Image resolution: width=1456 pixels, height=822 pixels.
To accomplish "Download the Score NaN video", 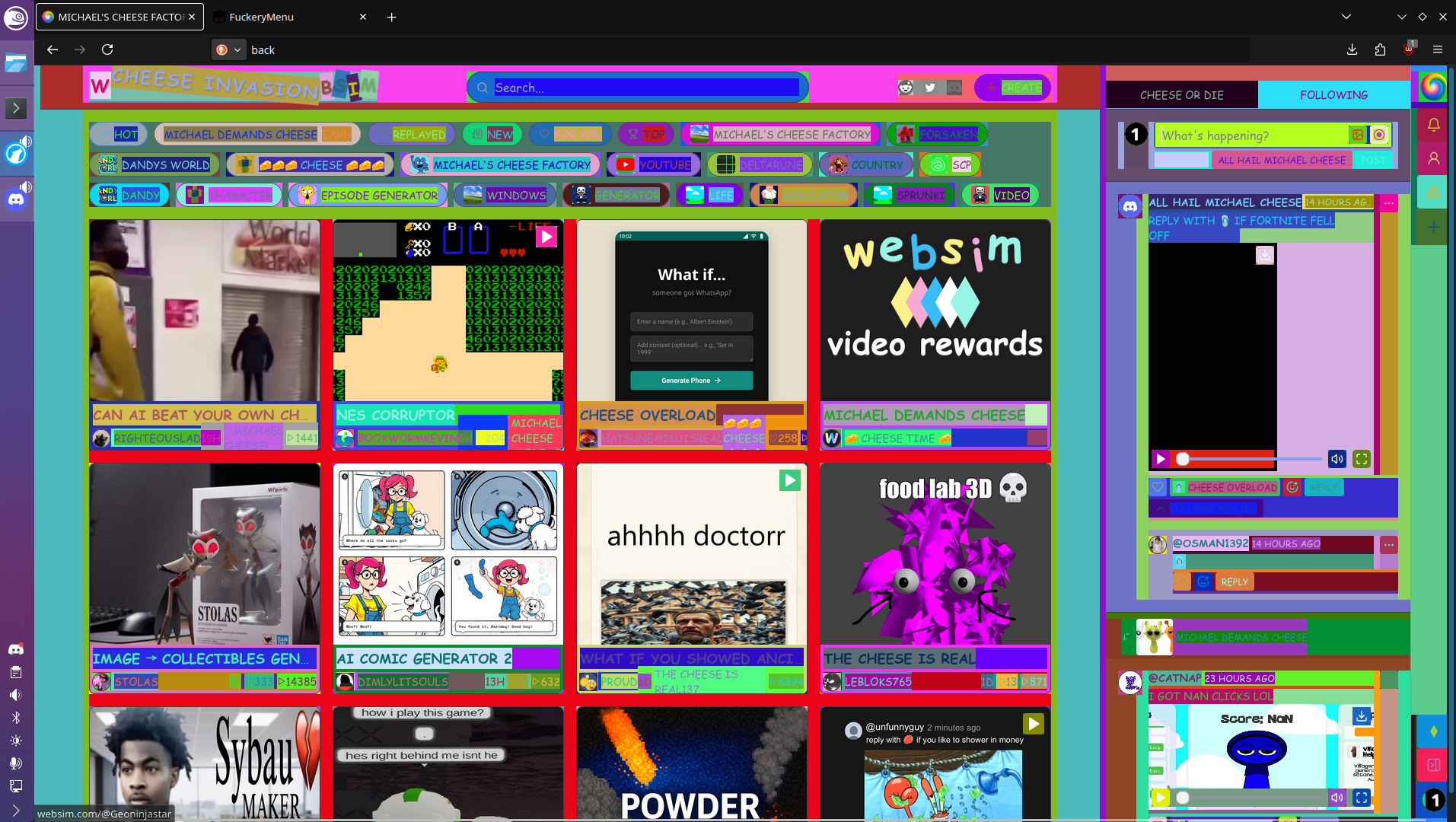I will (x=1362, y=716).
